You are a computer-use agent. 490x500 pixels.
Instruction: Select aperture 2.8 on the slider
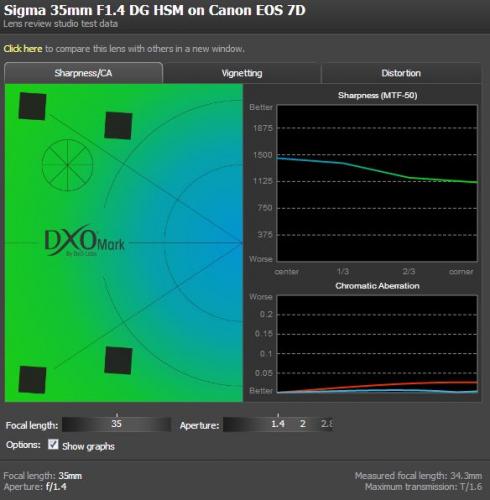327,424
